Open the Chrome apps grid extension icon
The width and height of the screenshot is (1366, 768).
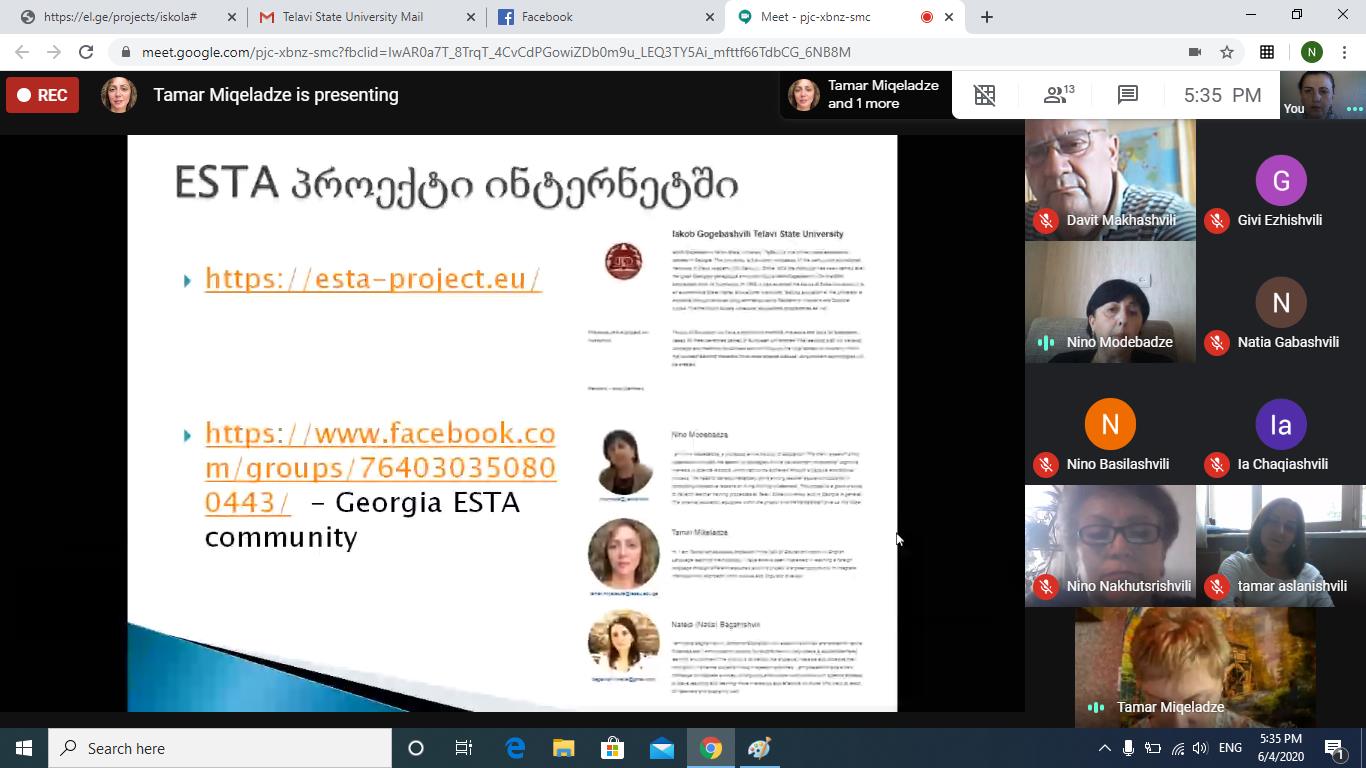click(x=1267, y=52)
